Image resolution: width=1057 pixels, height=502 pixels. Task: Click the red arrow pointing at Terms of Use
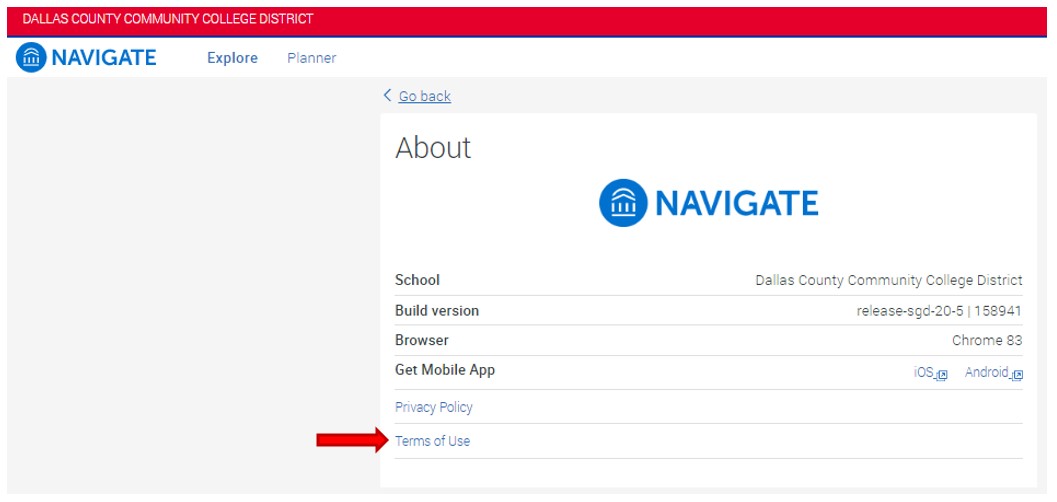[x=351, y=441]
